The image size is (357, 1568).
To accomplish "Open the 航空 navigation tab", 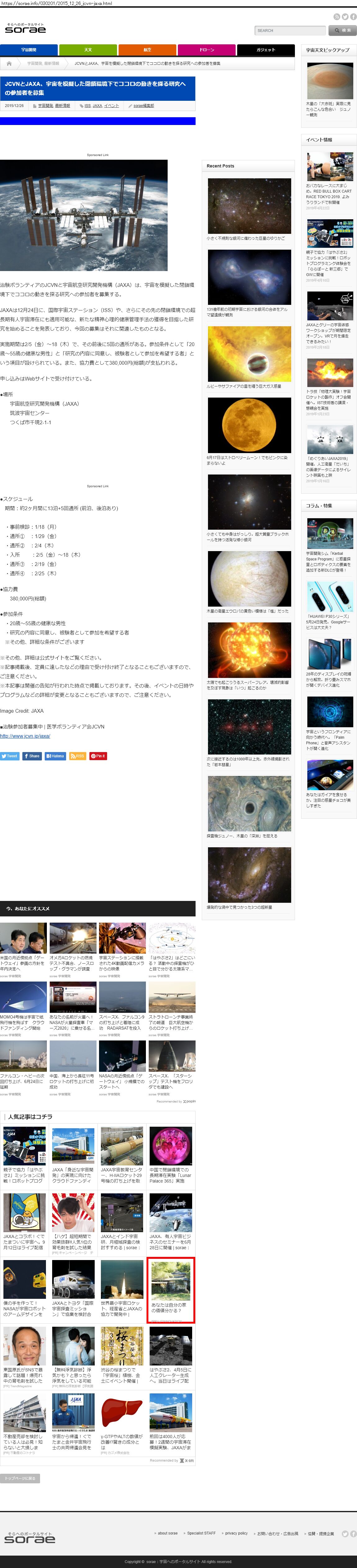I will click(147, 49).
